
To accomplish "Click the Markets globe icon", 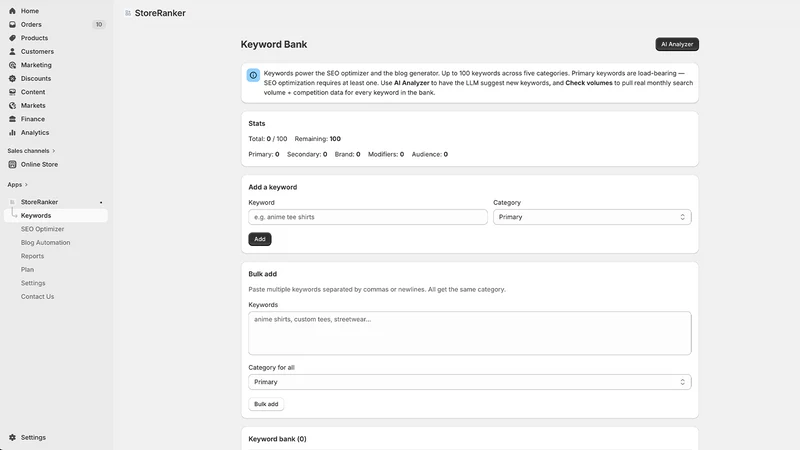I will tap(12, 106).
